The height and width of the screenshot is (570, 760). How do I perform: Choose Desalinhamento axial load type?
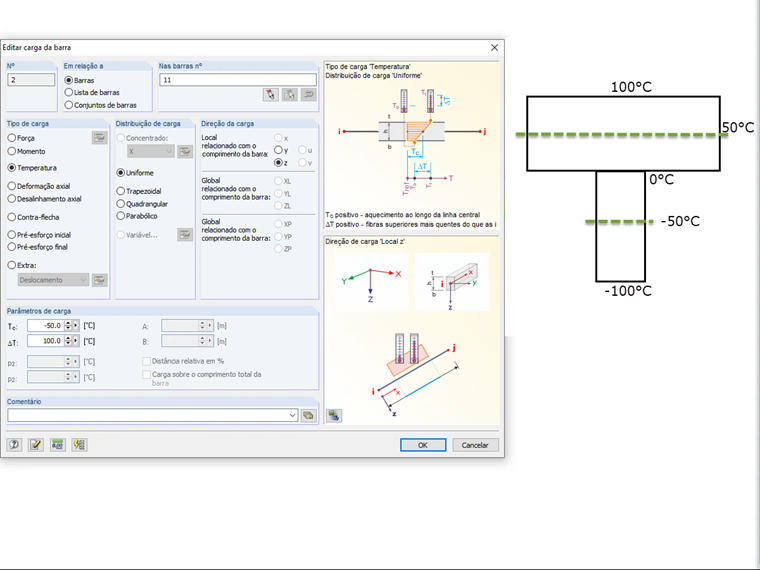pos(12,199)
